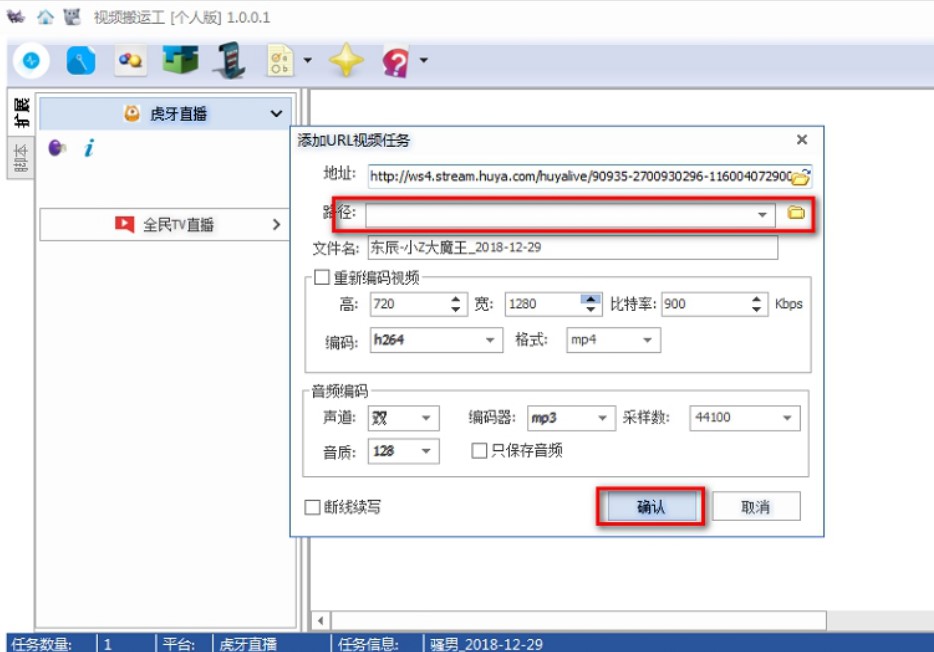
Task: Click folder icon at end of address field
Action: (x=801, y=176)
